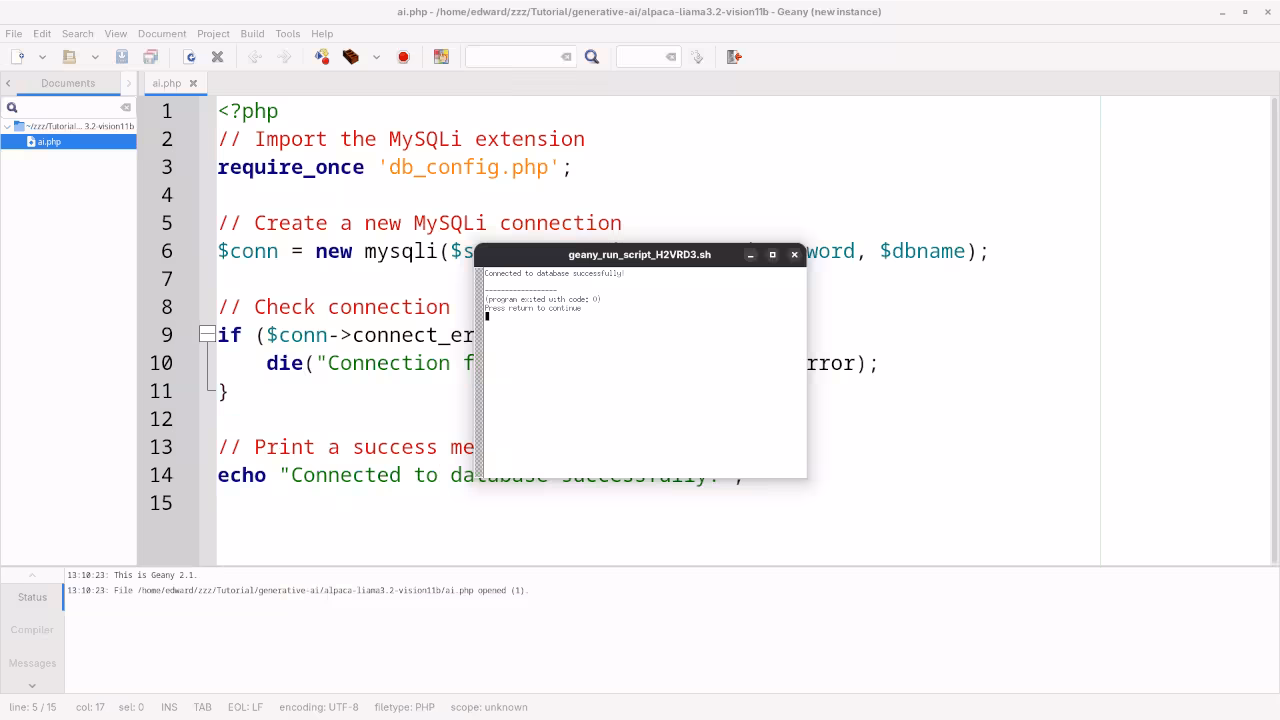
Task: Close the geany_run_script terminal window
Action: point(795,255)
